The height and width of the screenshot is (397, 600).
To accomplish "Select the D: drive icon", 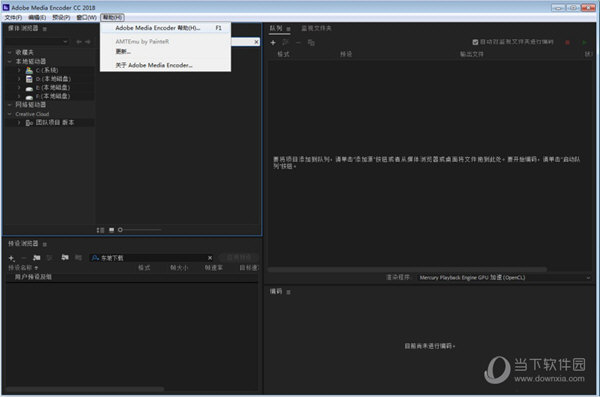I will (x=29, y=79).
